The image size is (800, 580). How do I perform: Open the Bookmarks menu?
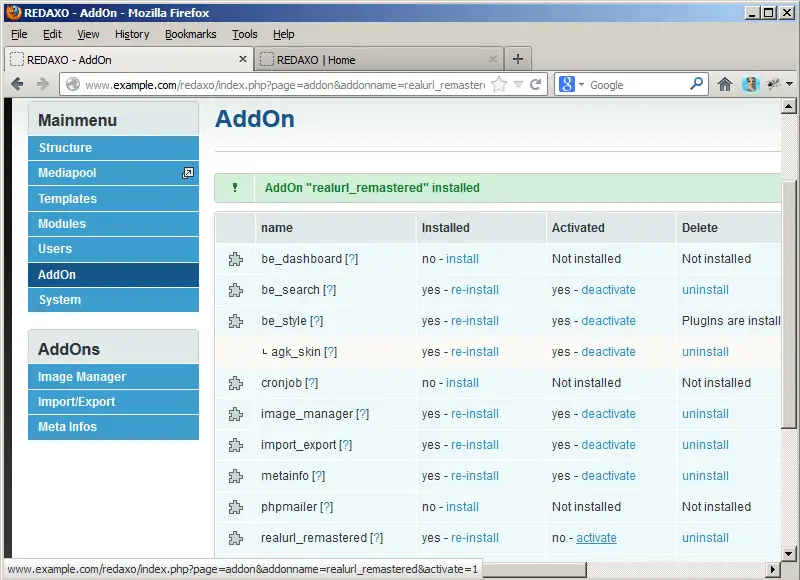coord(190,34)
